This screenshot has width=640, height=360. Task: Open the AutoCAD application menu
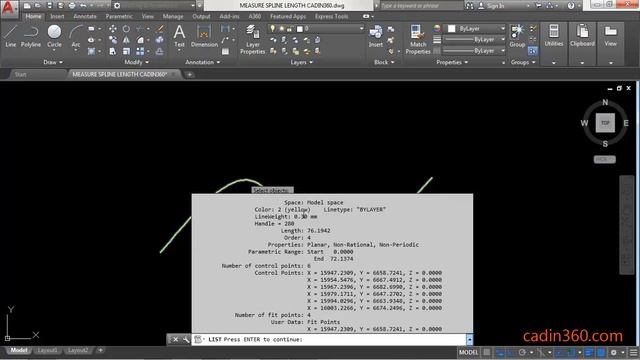(x=9, y=8)
